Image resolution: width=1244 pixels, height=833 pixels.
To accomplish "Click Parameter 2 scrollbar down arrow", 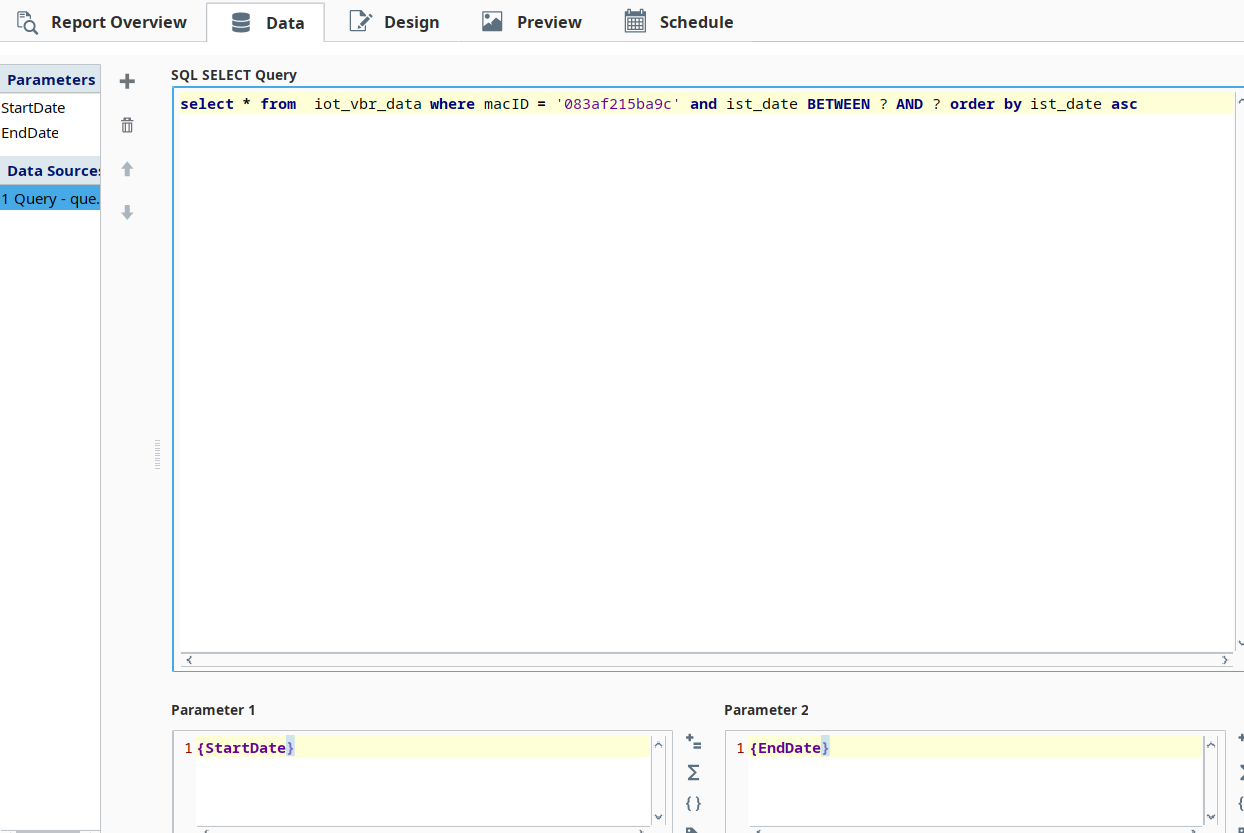I will [x=1211, y=817].
